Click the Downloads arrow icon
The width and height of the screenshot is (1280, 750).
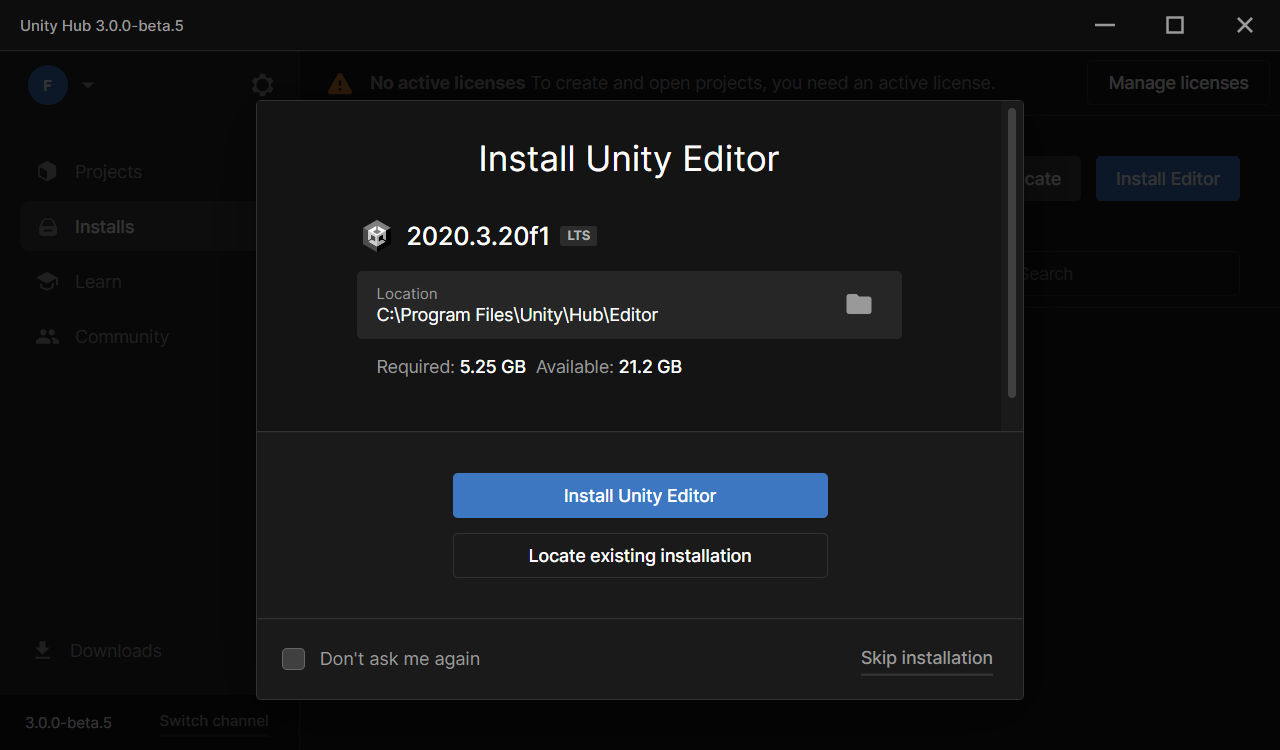[x=43, y=651]
